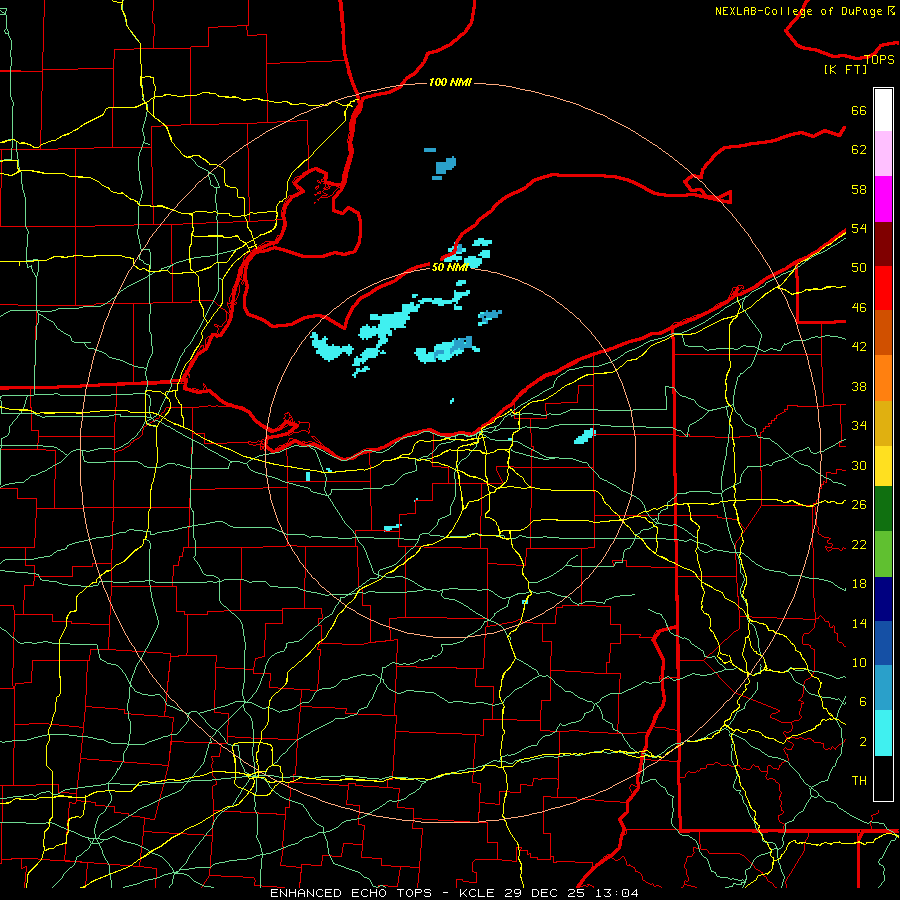Click the black TH threshold swatch
This screenshot has width=900, height=900.
(x=883, y=778)
